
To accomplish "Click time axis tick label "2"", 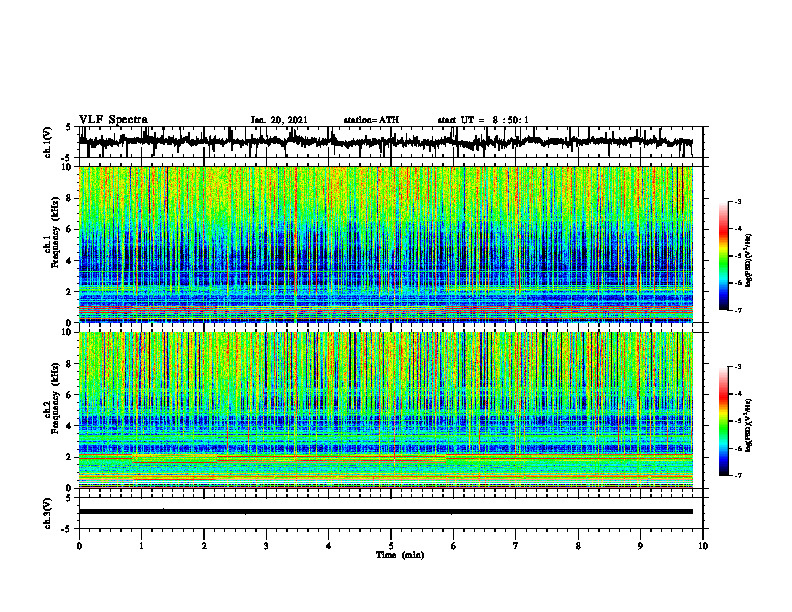I will [x=204, y=546].
